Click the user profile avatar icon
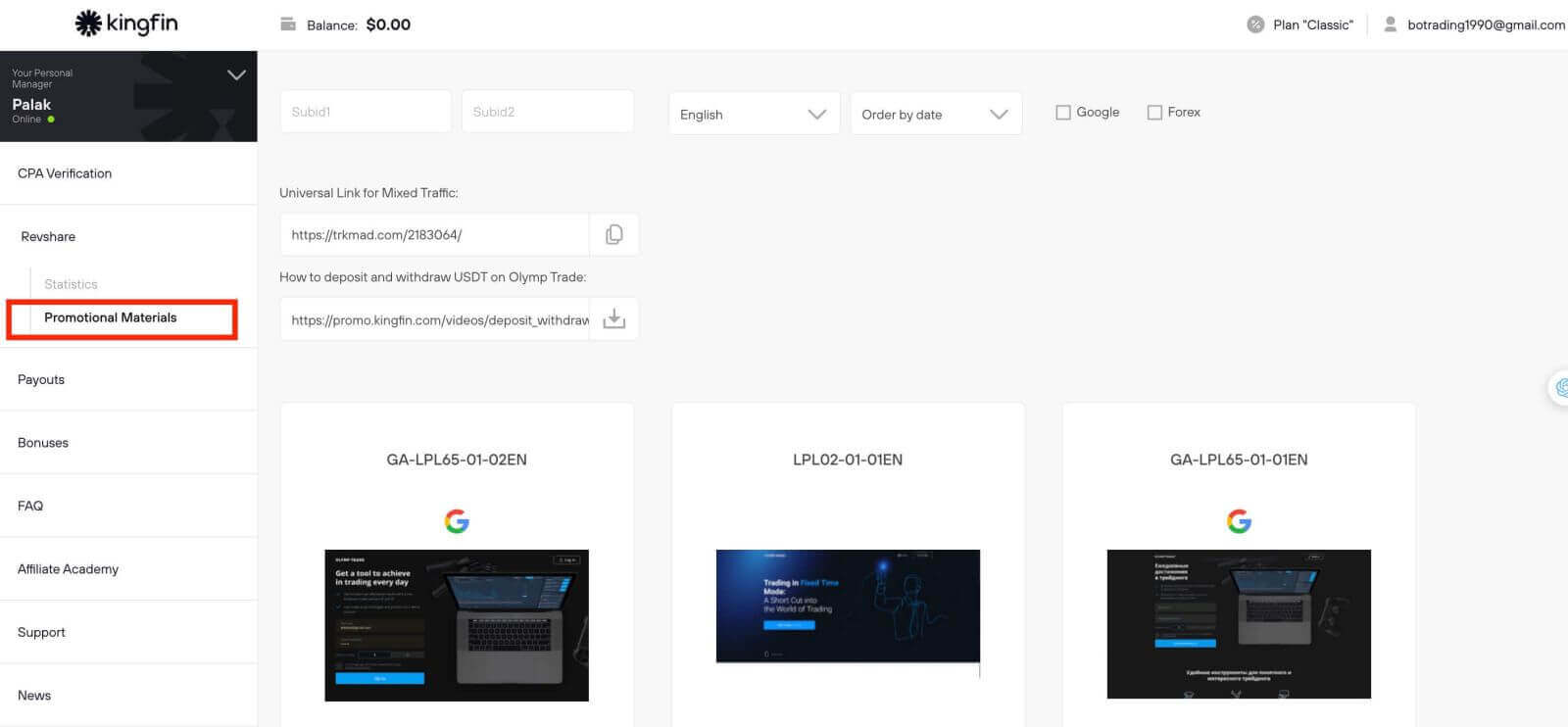Image resolution: width=1568 pixels, height=727 pixels. tap(1390, 24)
